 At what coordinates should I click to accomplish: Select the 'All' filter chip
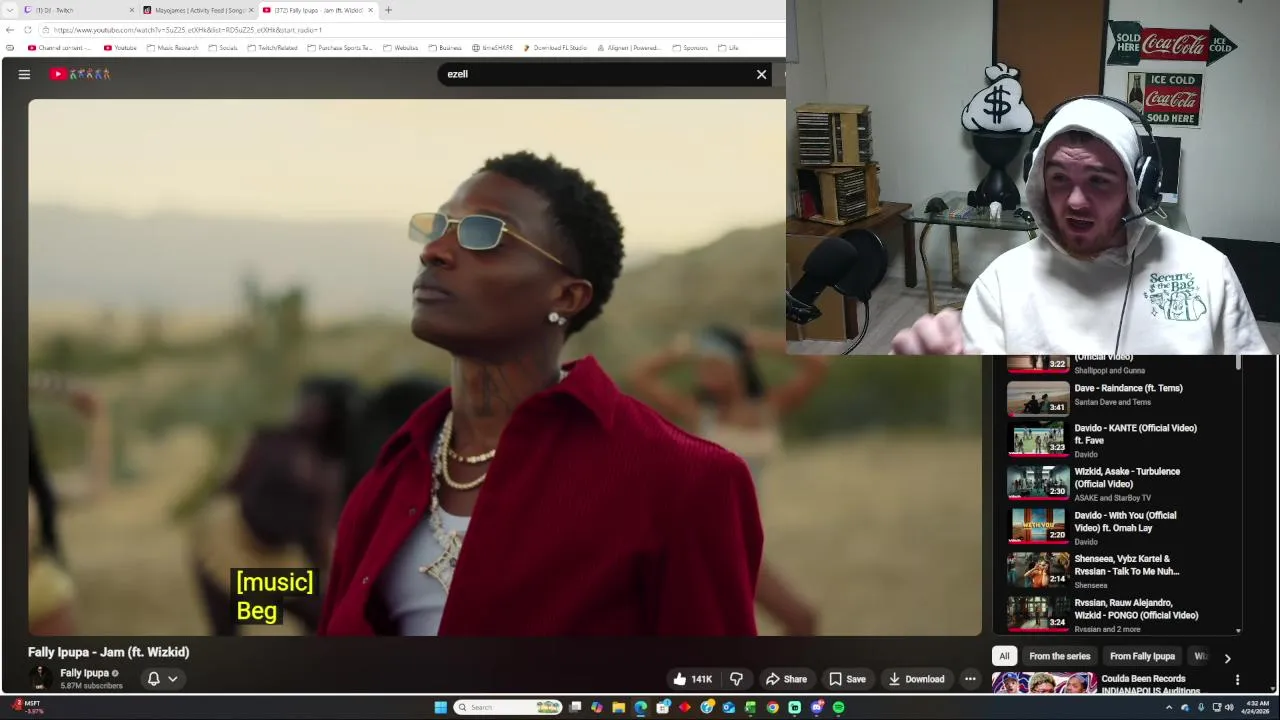coord(1004,656)
